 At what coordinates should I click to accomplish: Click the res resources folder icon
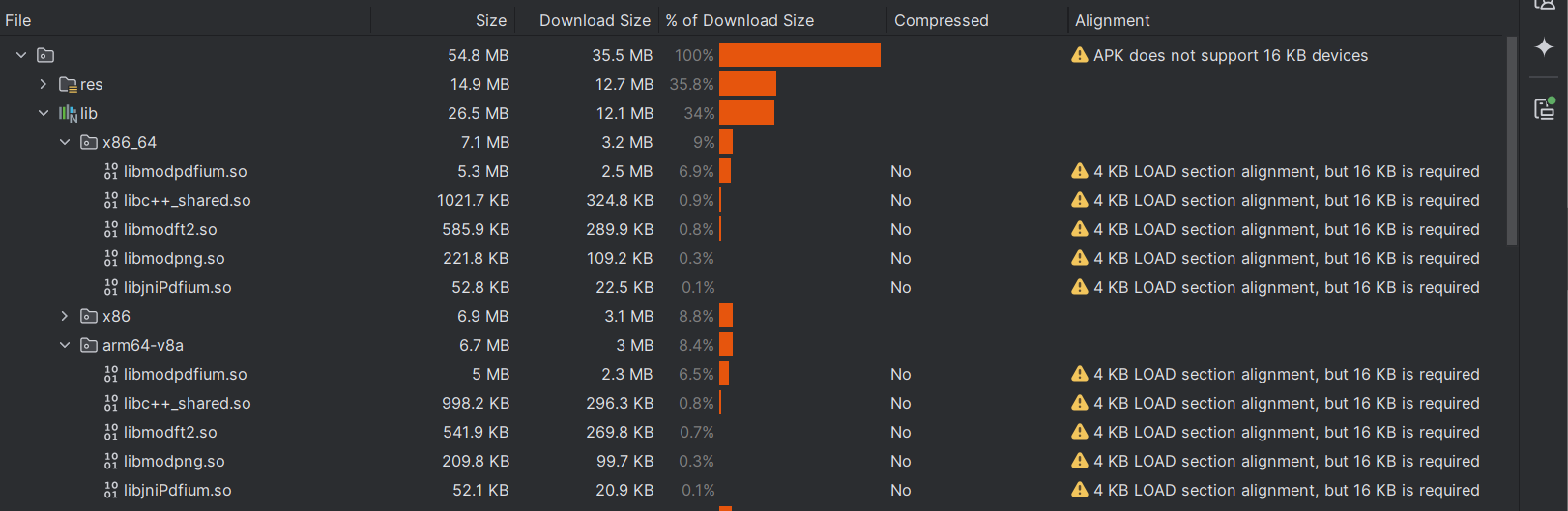coord(68,84)
